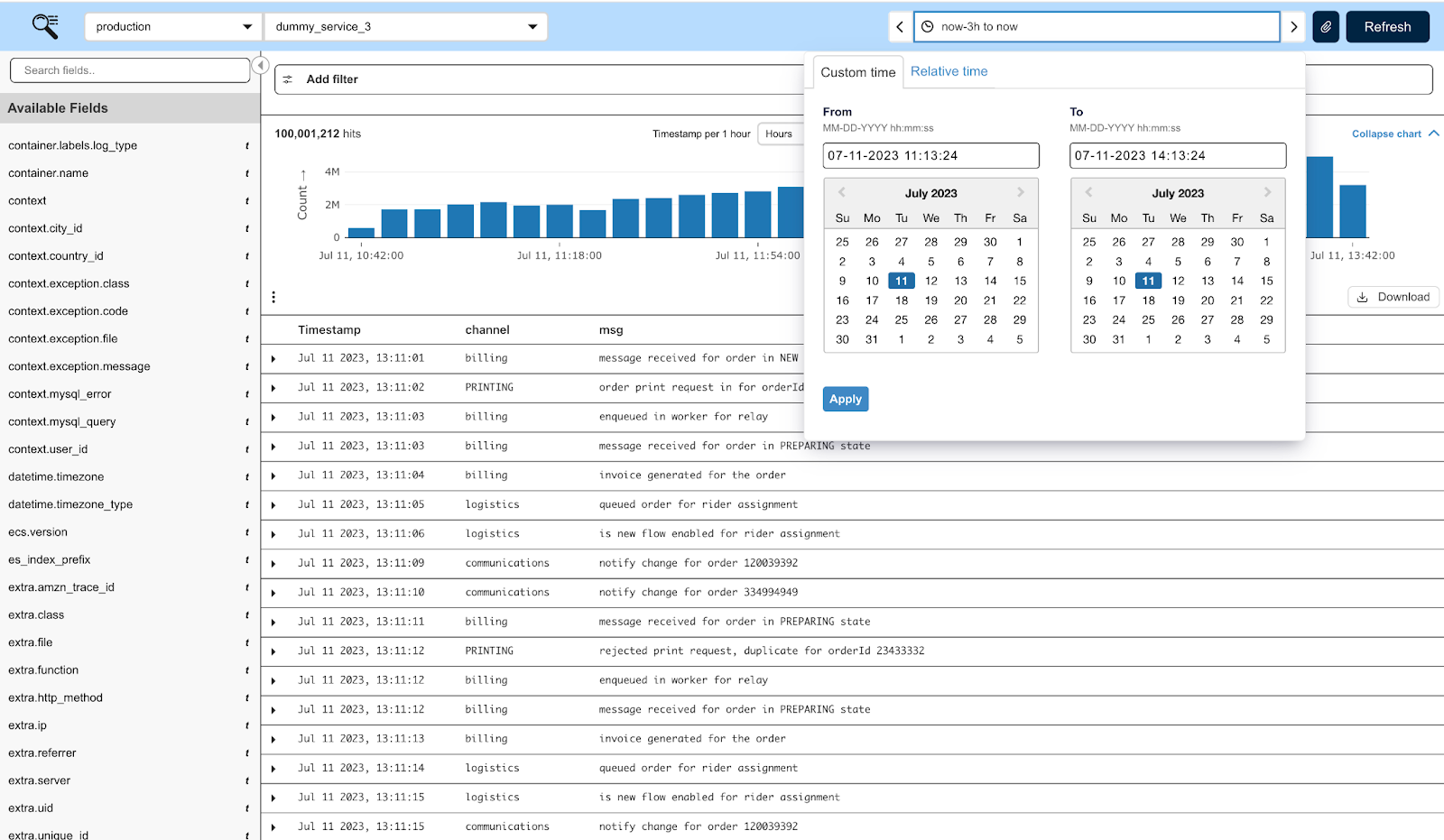Image resolution: width=1444 pixels, height=840 pixels.
Task: Click the paperclip copy-link icon
Action: (x=1326, y=27)
